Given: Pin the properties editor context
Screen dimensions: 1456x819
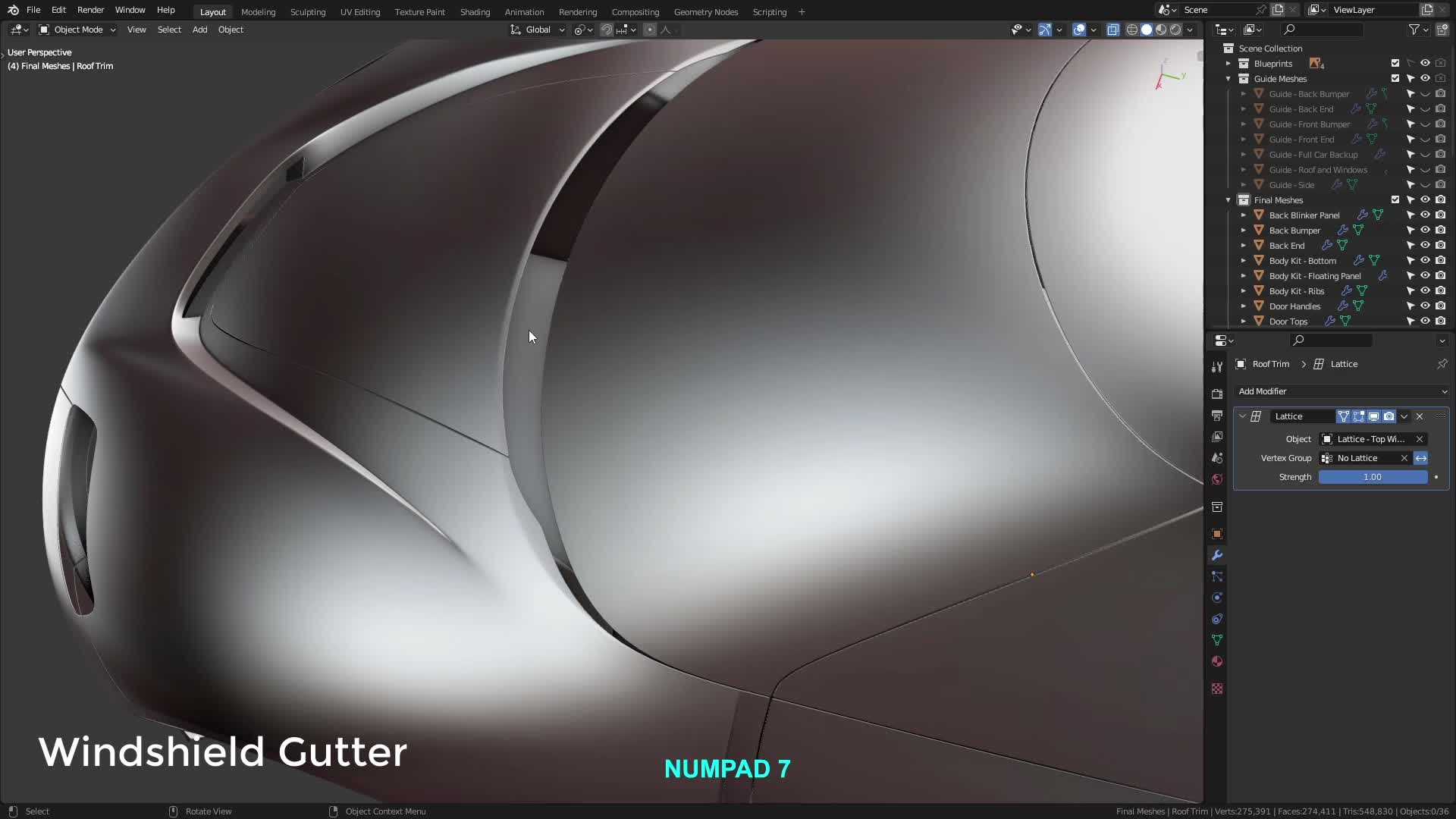Looking at the screenshot, I should [x=1442, y=364].
